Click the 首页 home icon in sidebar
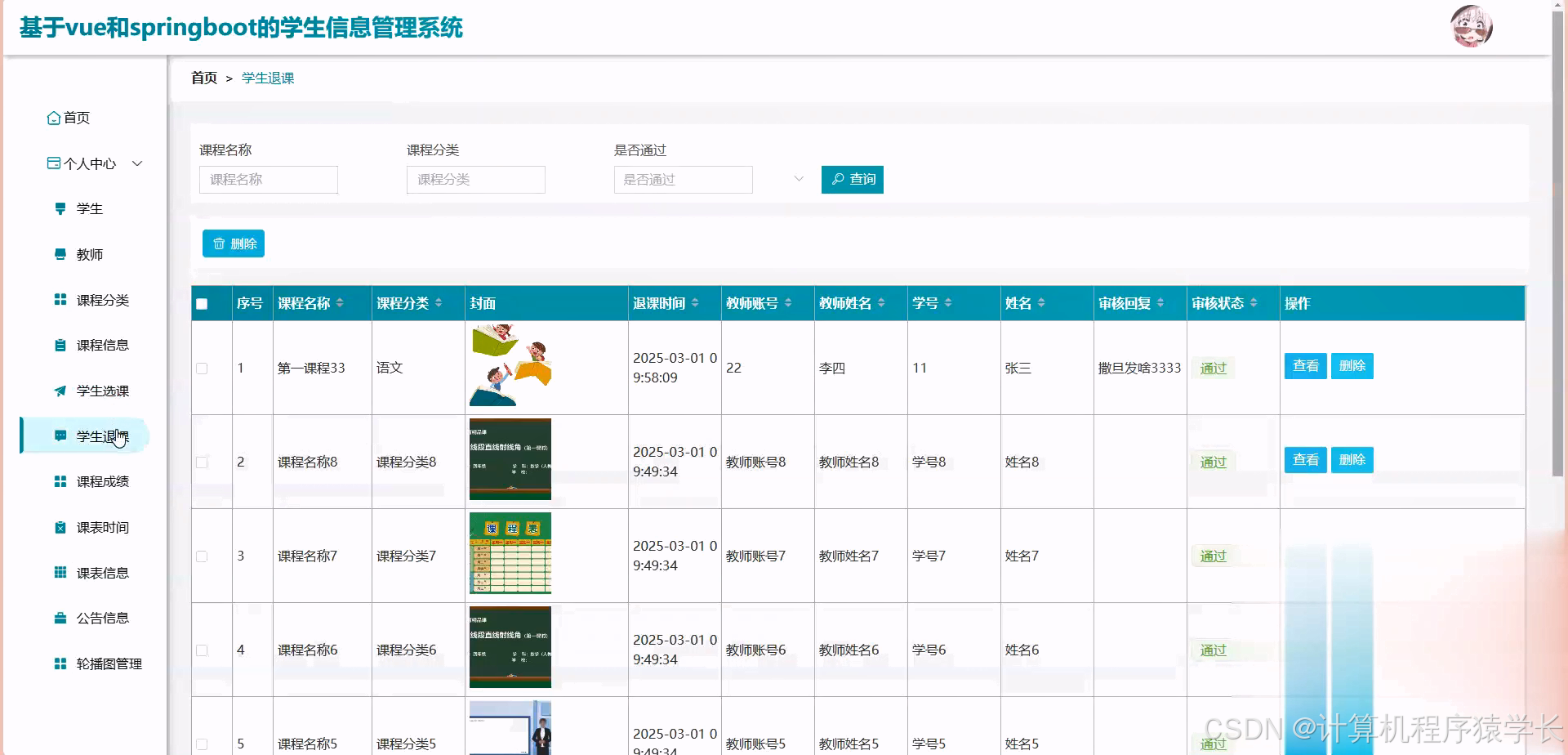1568x755 pixels. 54,118
